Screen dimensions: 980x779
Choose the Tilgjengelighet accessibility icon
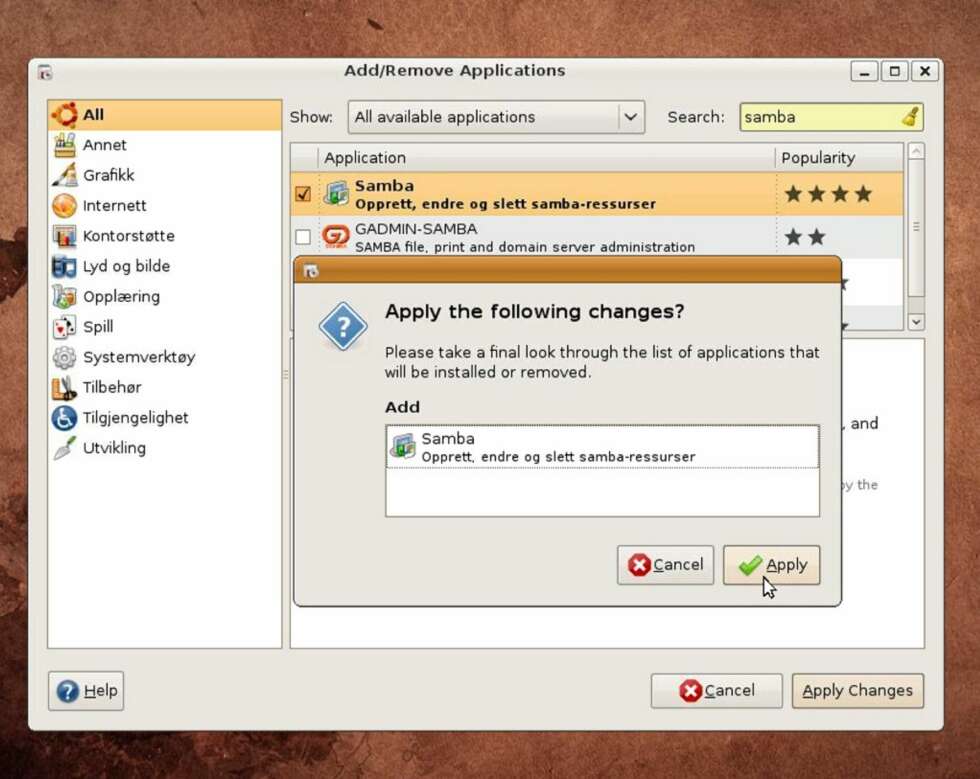coord(64,418)
